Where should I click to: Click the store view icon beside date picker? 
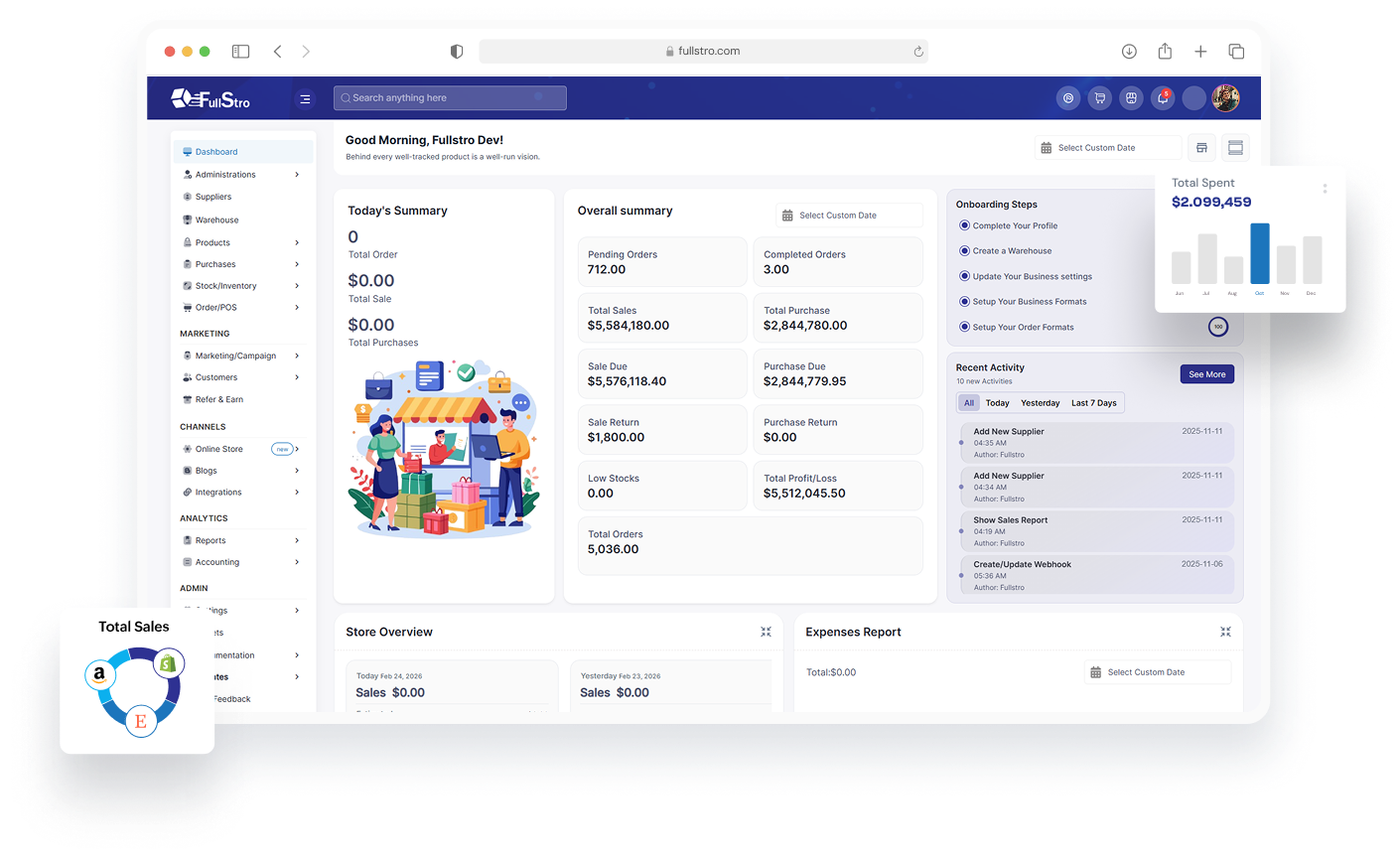coord(1201,148)
